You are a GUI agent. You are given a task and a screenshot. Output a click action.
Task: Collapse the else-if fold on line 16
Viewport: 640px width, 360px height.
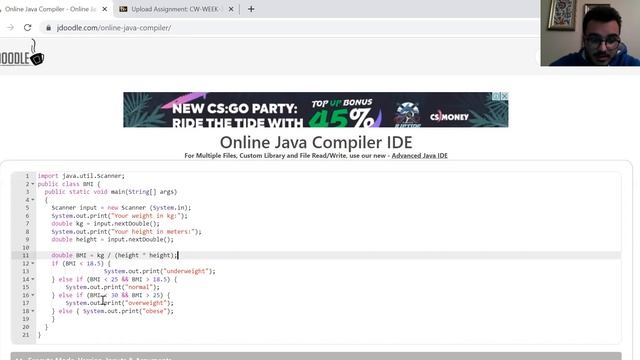tap(33, 295)
